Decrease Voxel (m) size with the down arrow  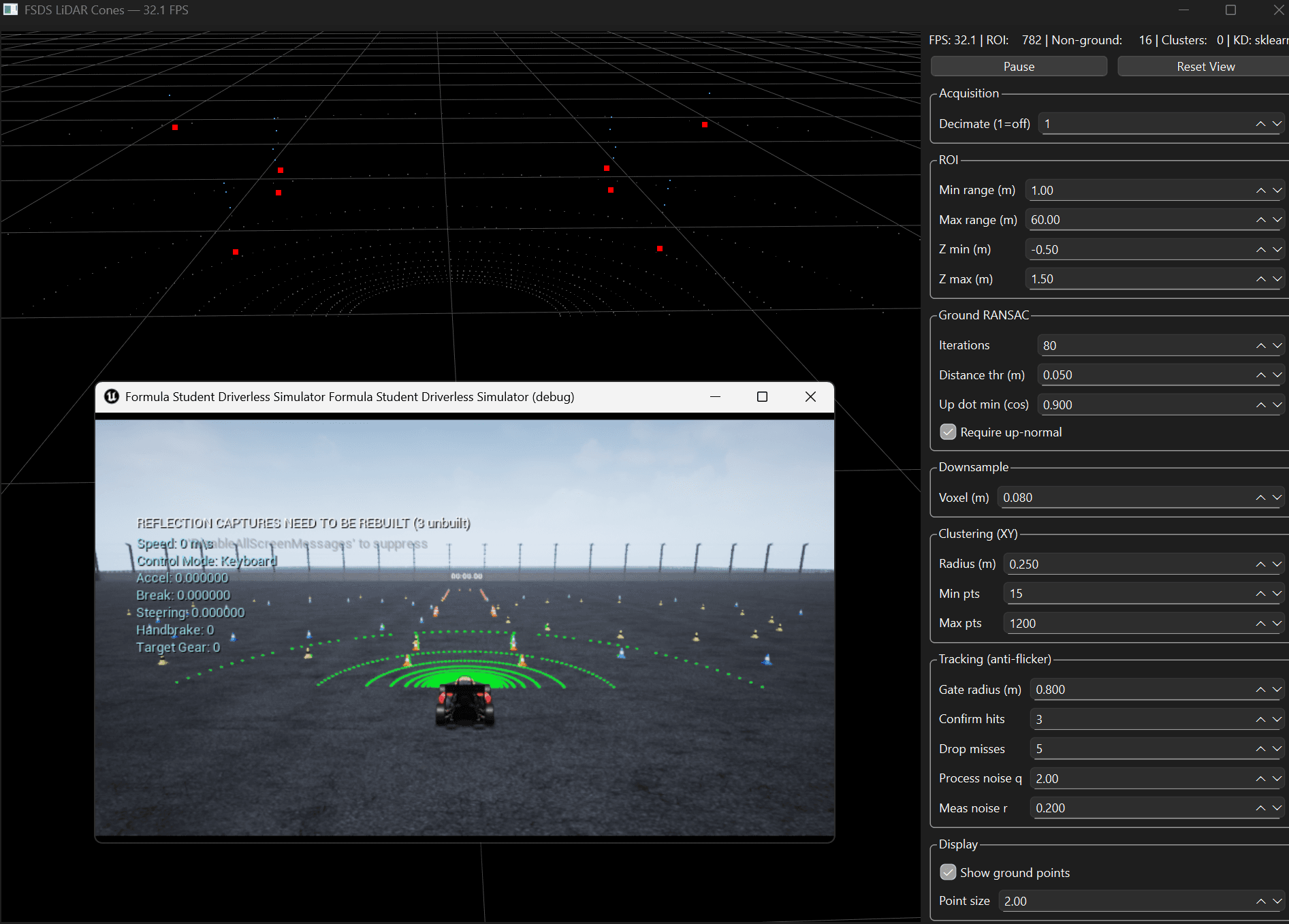click(1277, 498)
